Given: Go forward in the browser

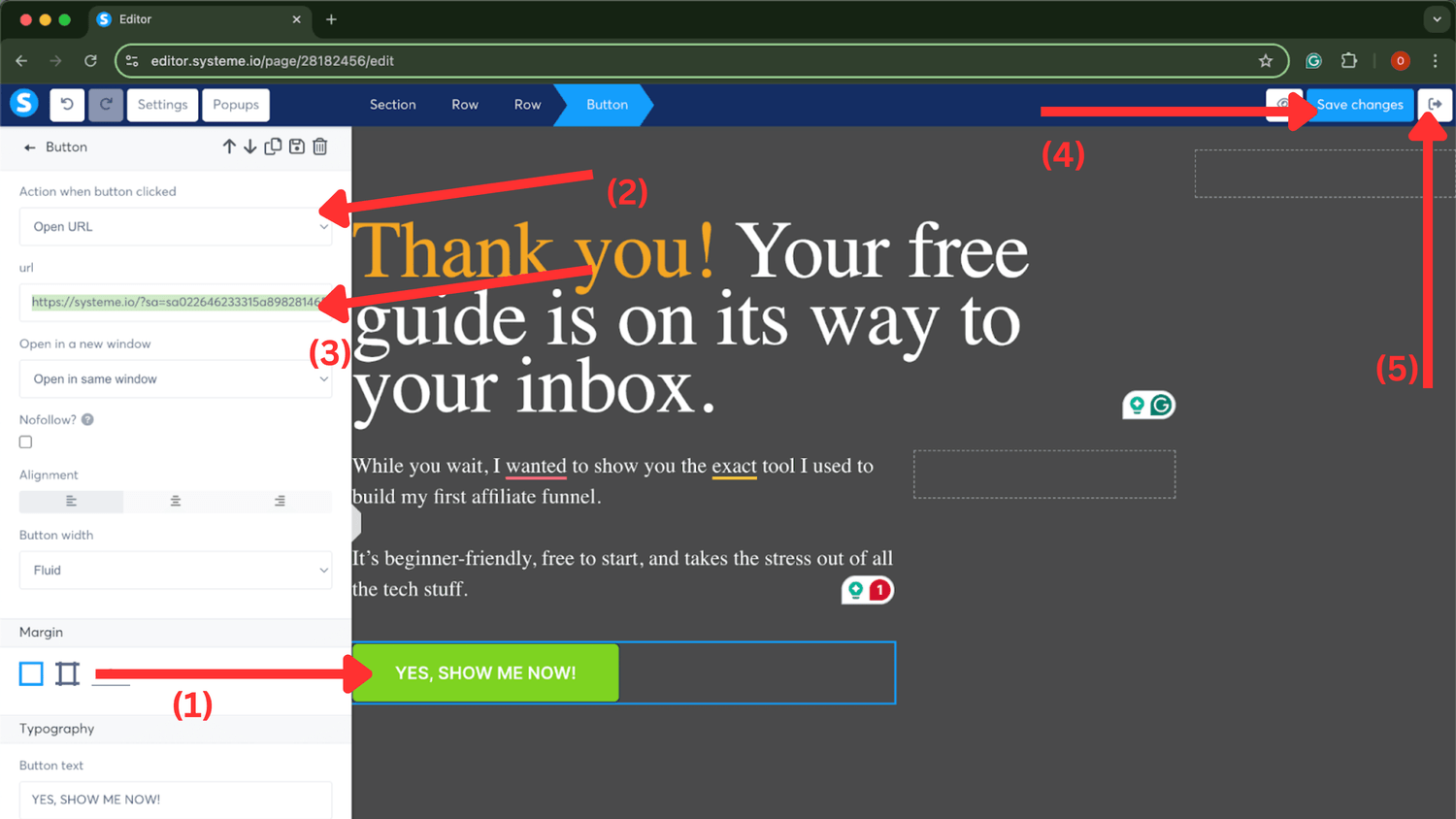Looking at the screenshot, I should 56,60.
